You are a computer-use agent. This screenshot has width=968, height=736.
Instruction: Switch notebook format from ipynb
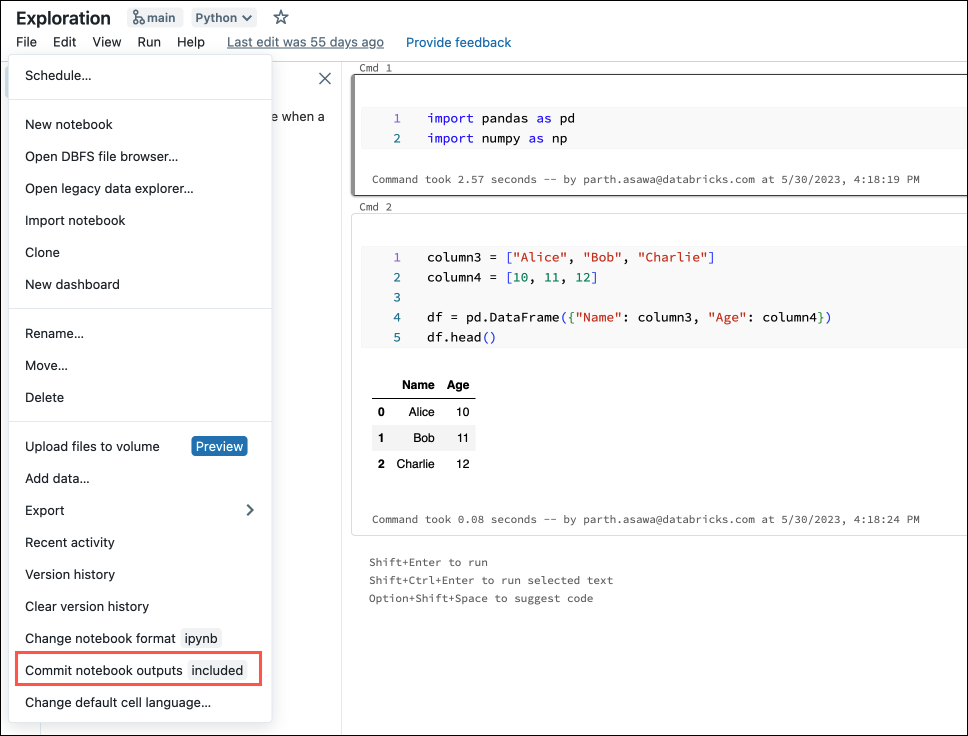(122, 638)
